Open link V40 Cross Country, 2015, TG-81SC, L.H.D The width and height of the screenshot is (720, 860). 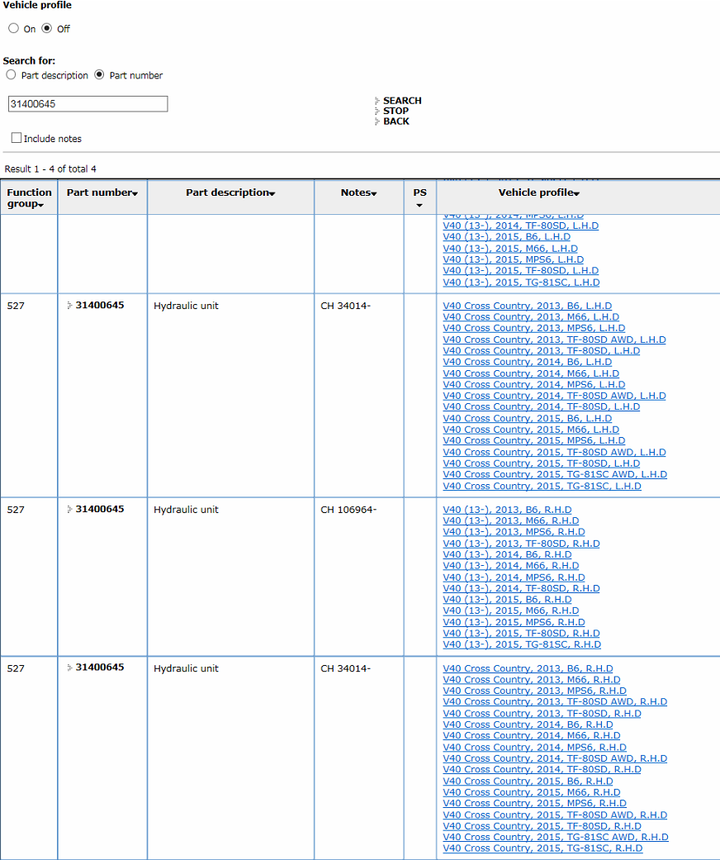(542, 486)
